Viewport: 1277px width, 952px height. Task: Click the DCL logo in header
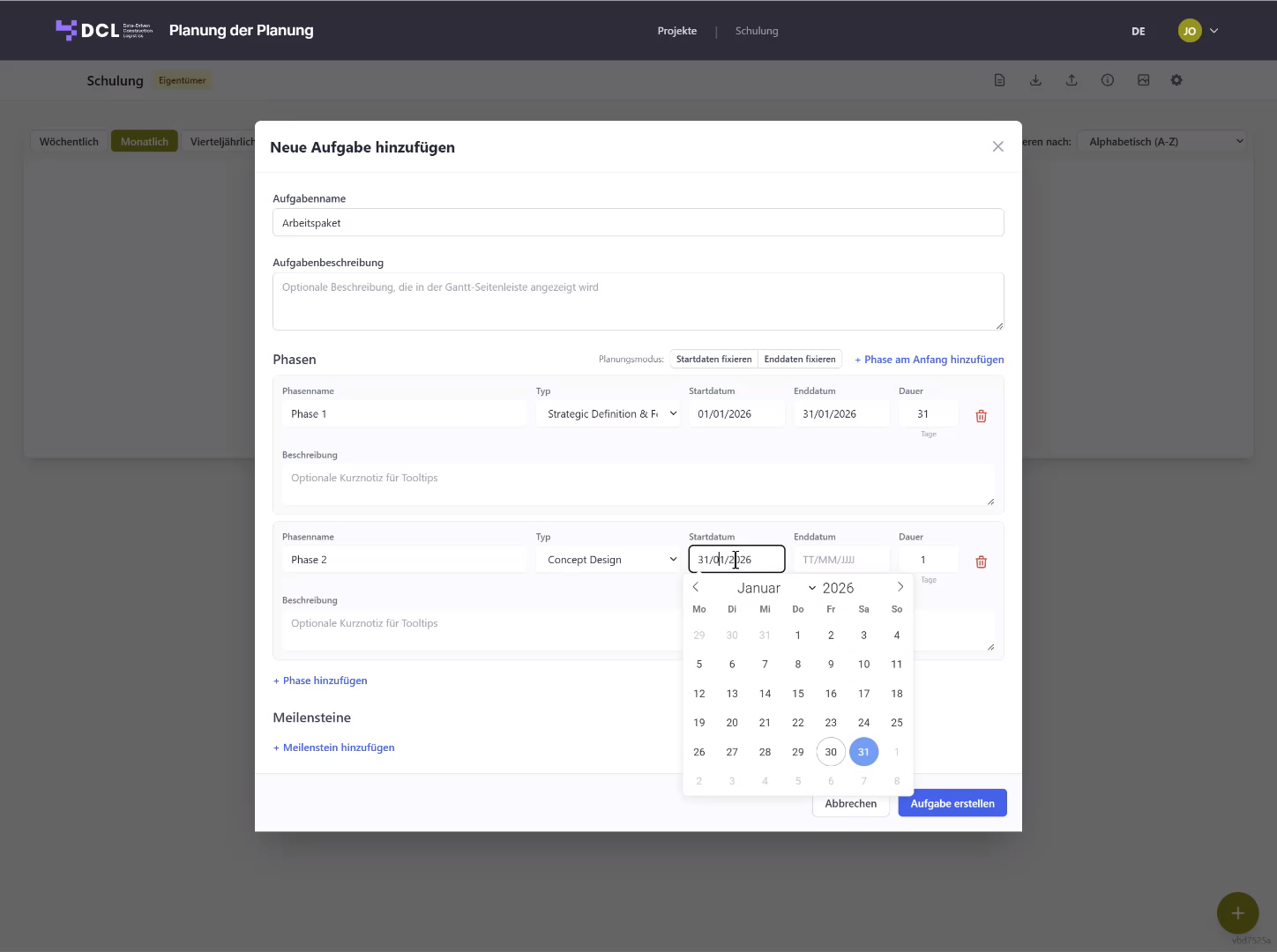(104, 30)
